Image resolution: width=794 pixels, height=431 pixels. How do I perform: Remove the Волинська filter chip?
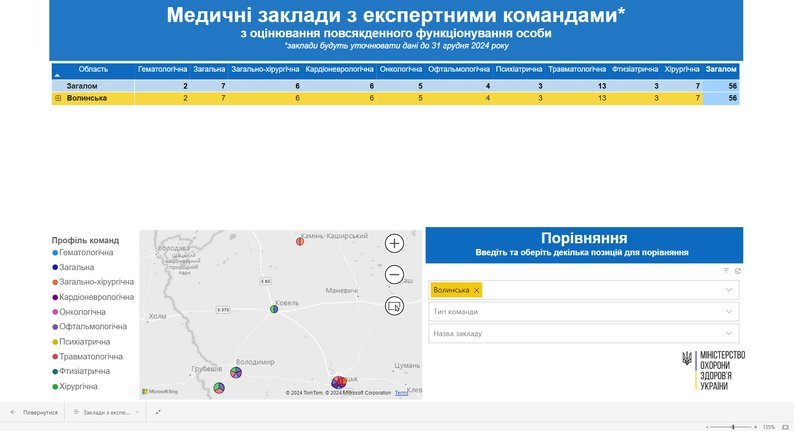point(477,290)
